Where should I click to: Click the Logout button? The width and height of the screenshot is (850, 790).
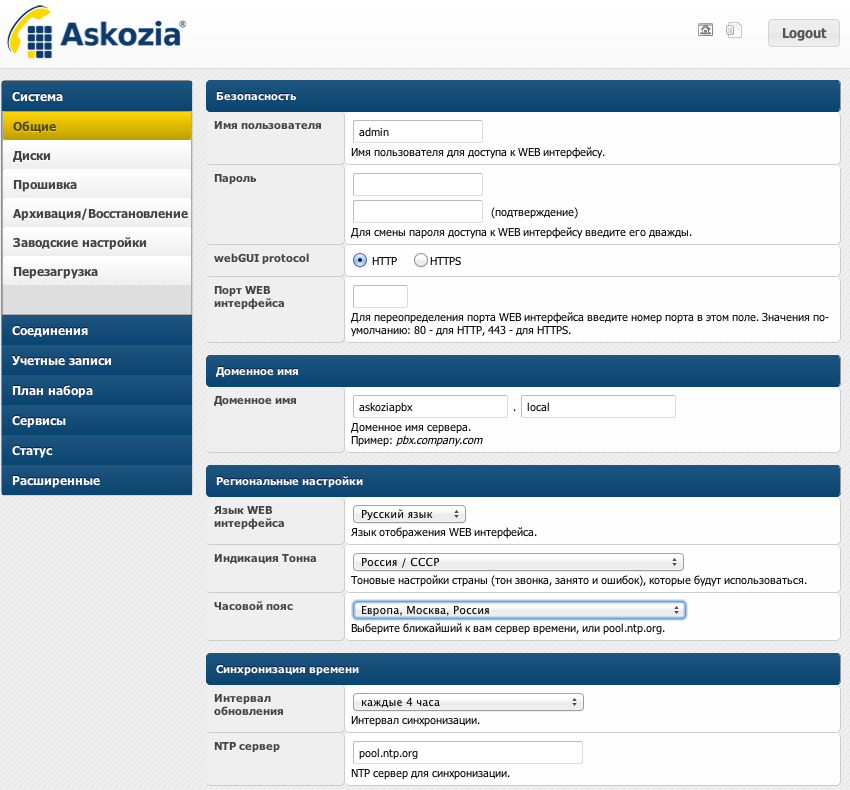(x=803, y=33)
